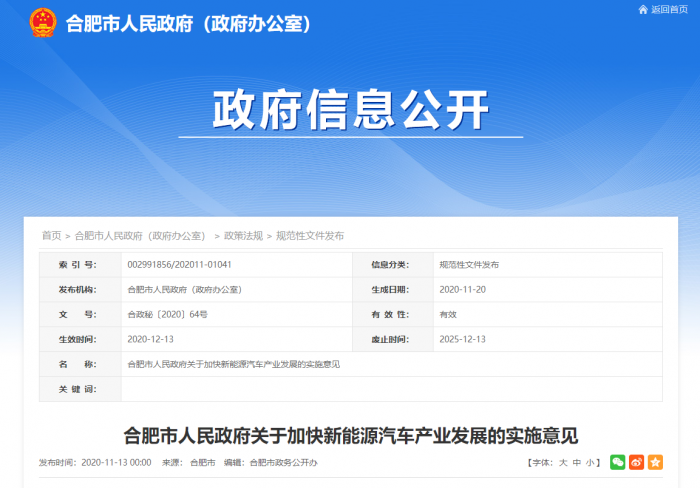This screenshot has height=488, width=700.
Task: Select the 名称 value in the table
Action: tap(233, 364)
